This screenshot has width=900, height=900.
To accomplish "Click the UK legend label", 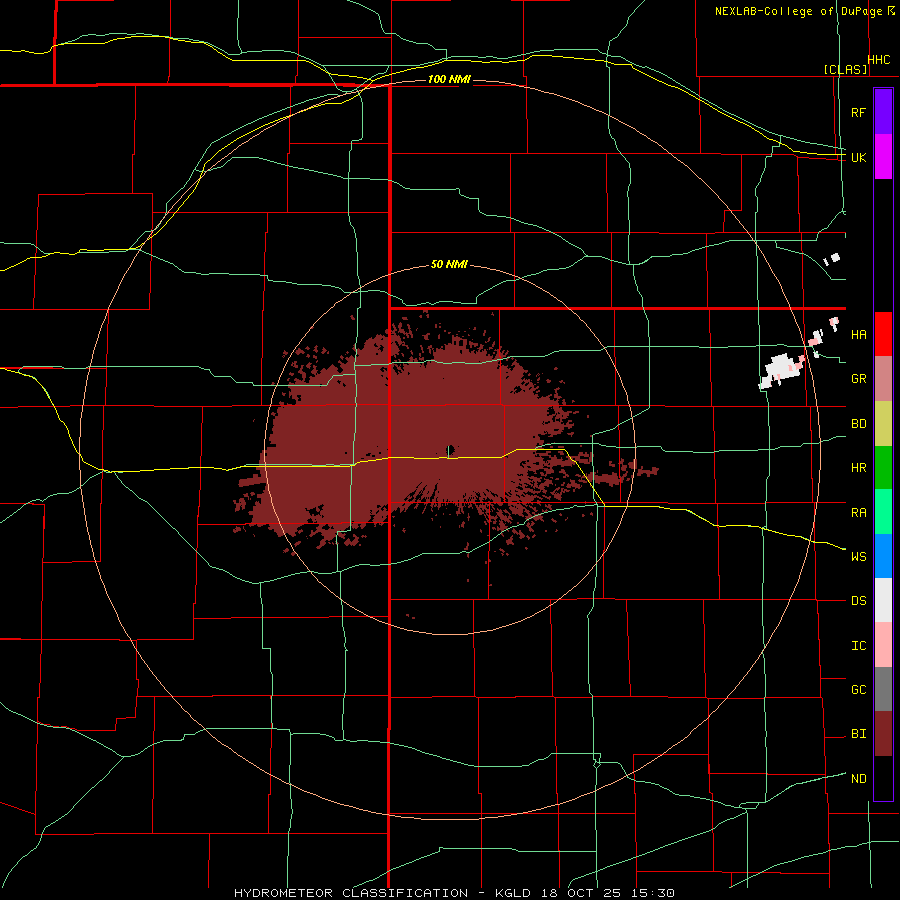I will point(858,157).
